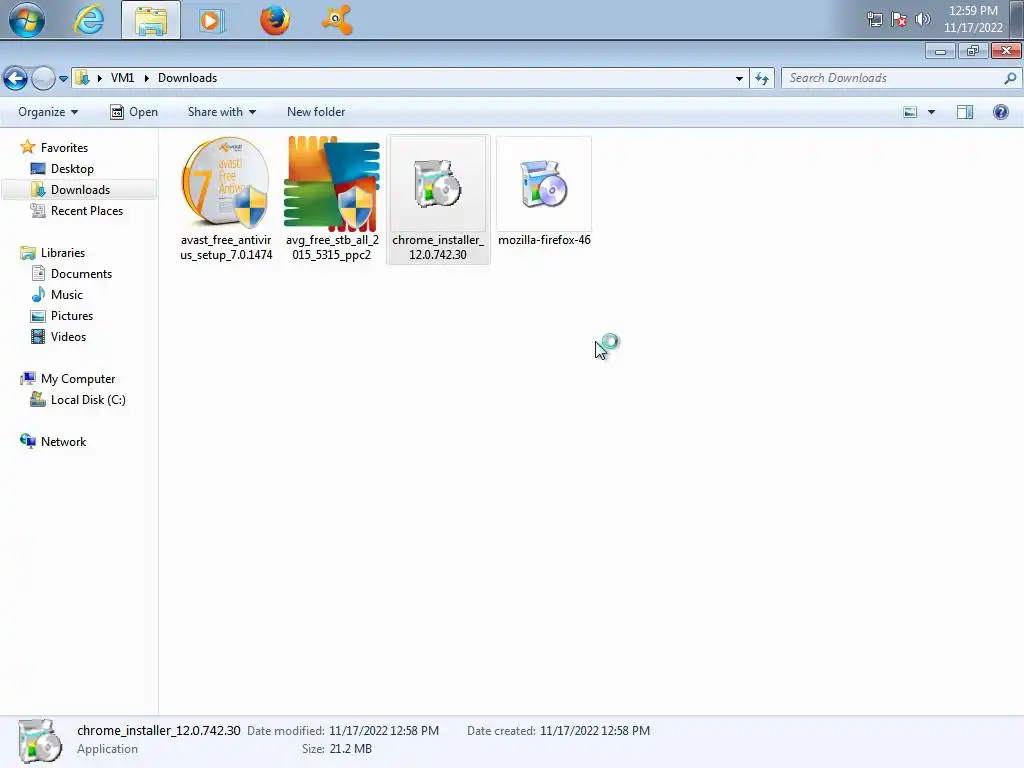This screenshot has height=768, width=1024.
Task: Open the address bar history dropdown
Action: click(739, 78)
